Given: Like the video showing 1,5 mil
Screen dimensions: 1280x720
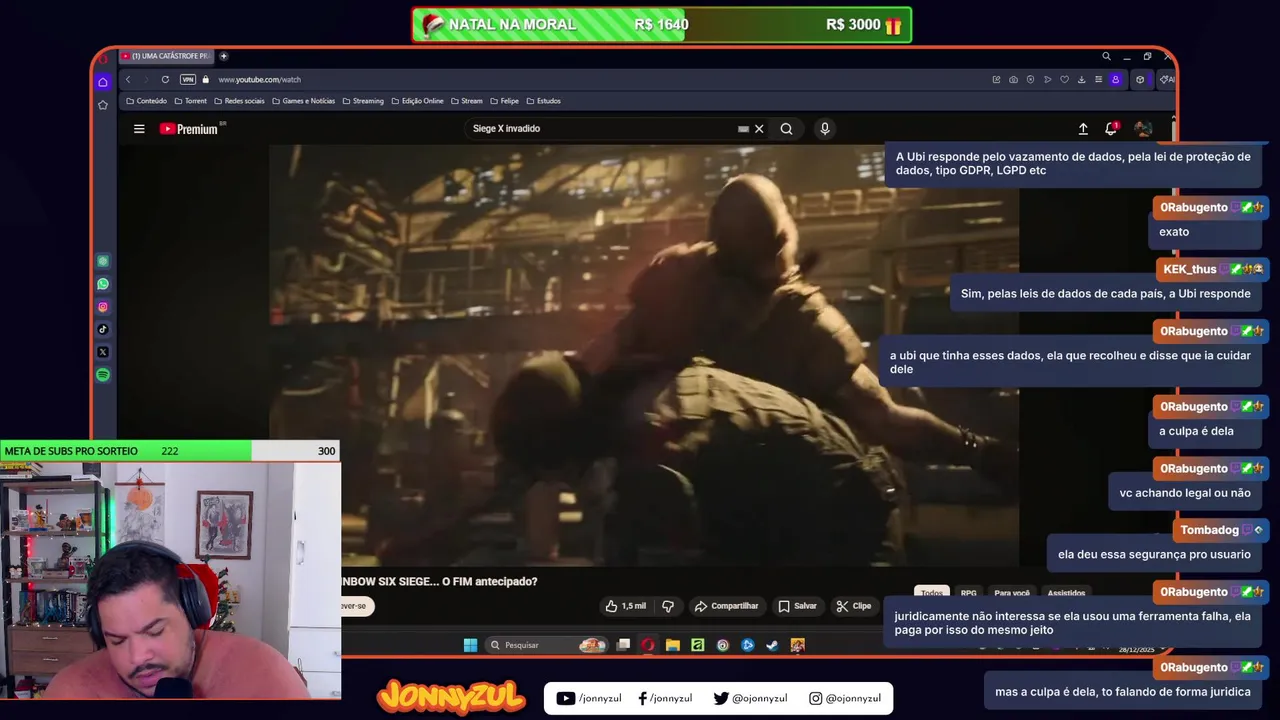Looking at the screenshot, I should coord(626,606).
